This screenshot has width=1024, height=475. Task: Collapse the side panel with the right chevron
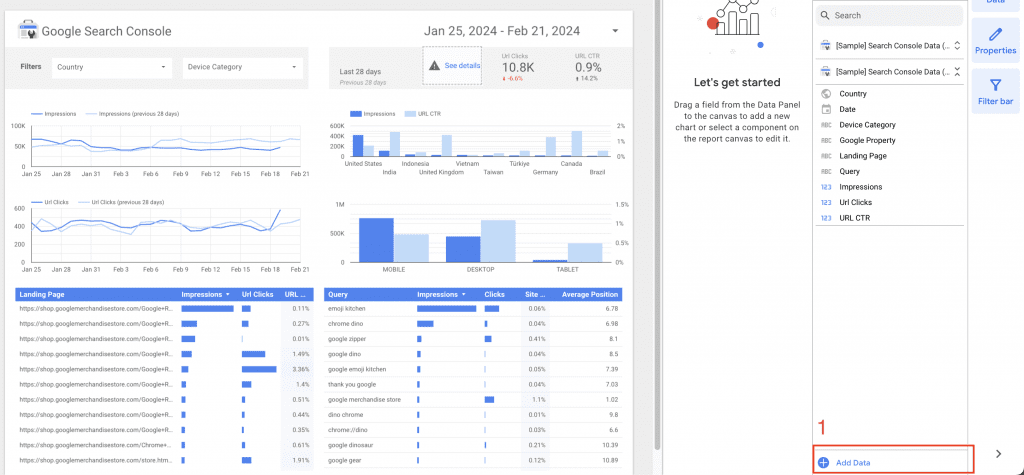point(998,453)
